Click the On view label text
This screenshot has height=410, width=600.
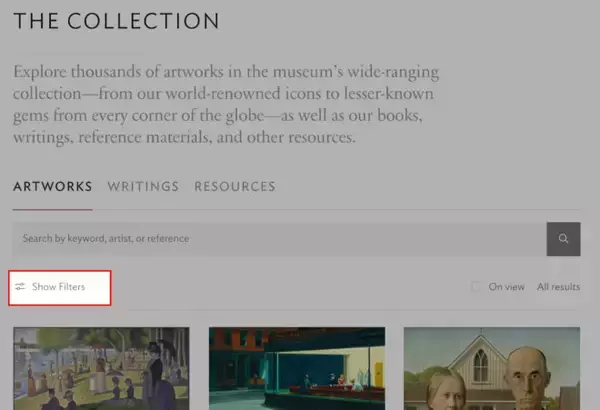point(506,287)
